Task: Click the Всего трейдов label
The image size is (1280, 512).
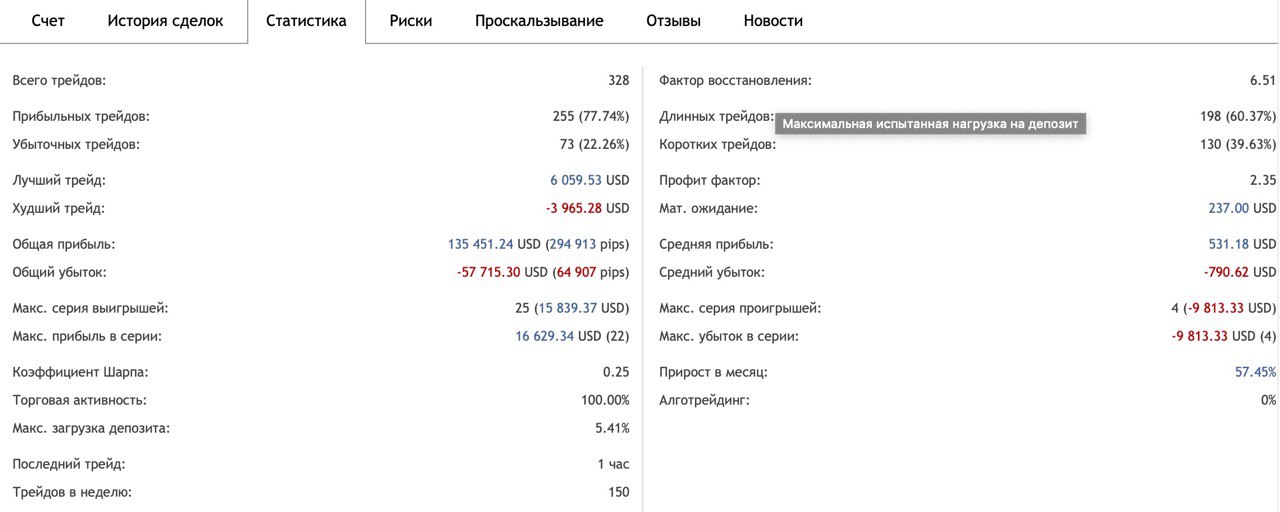Action: 59,80
